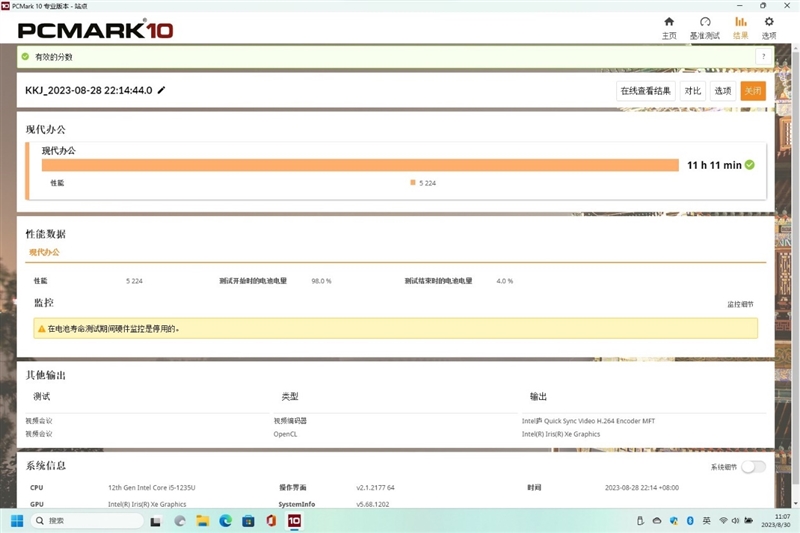
Task: Click the USB safely remove tray icon
Action: tap(640, 521)
